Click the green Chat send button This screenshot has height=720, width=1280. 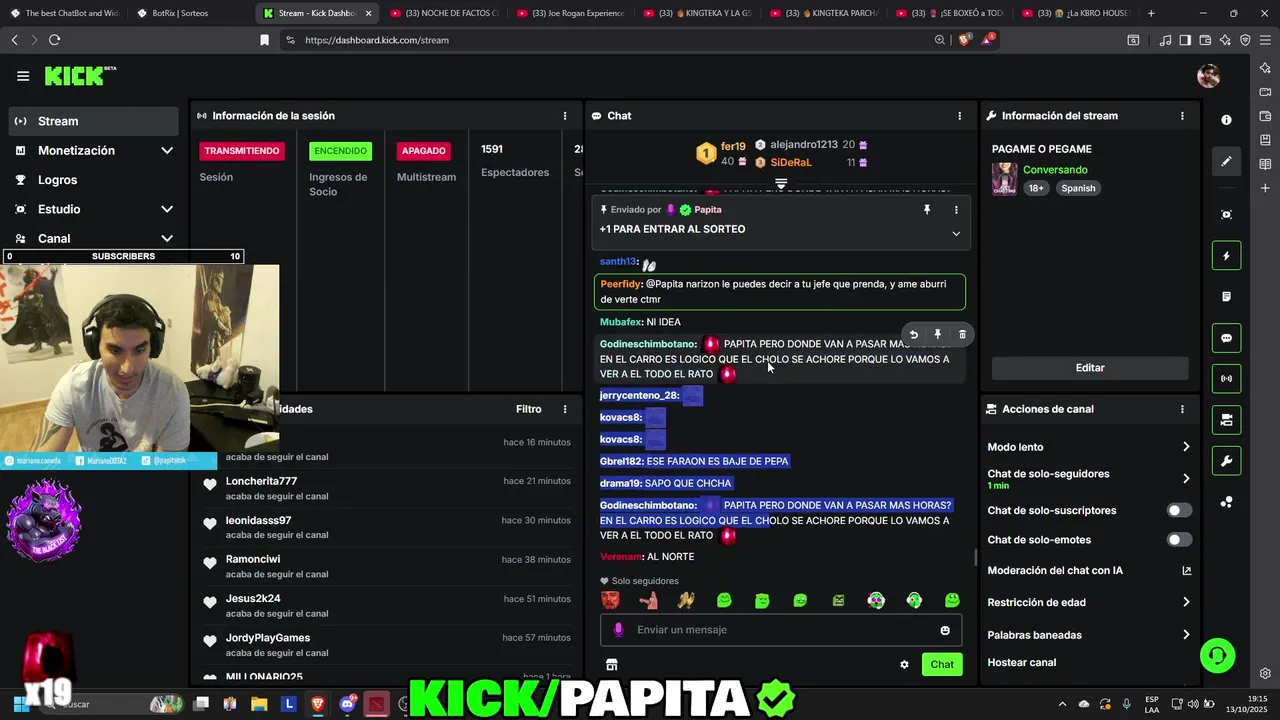click(x=942, y=664)
